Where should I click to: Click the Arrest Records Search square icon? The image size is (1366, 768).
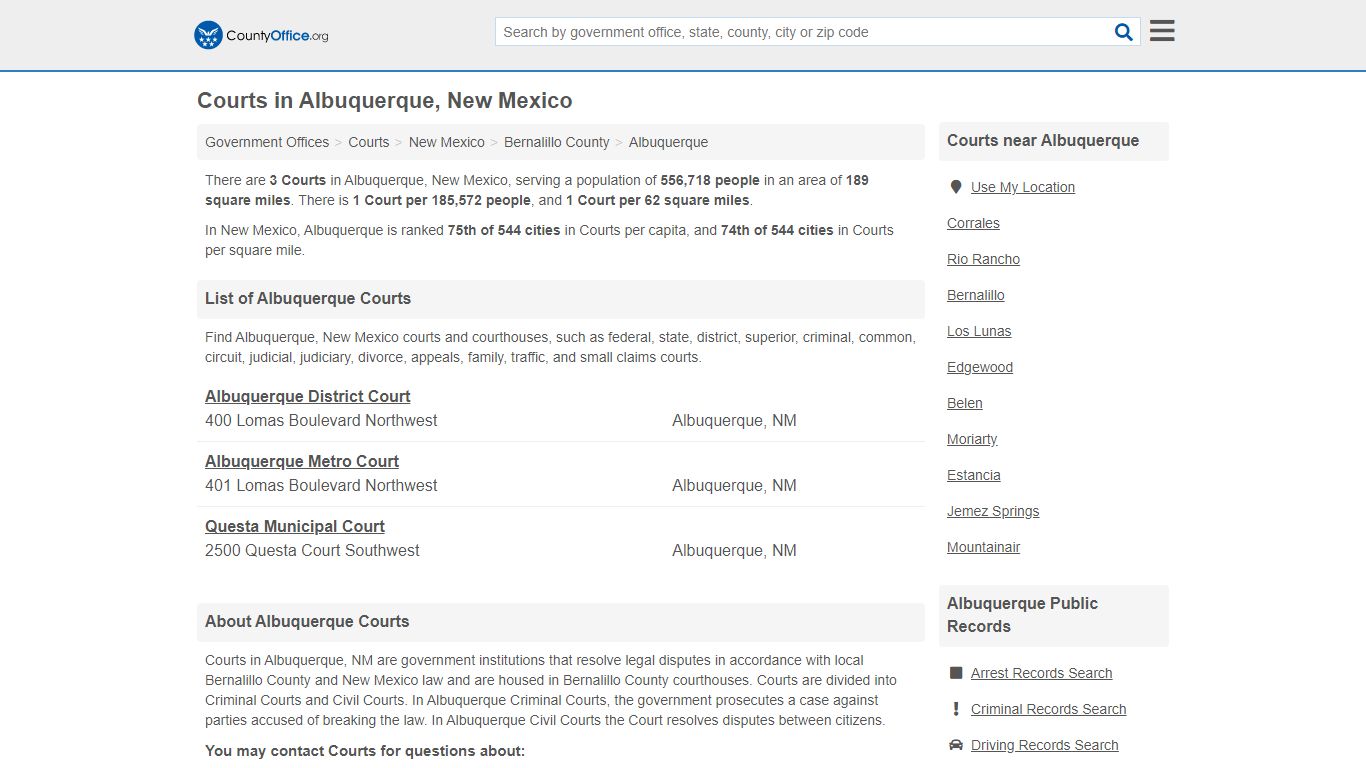tap(956, 673)
